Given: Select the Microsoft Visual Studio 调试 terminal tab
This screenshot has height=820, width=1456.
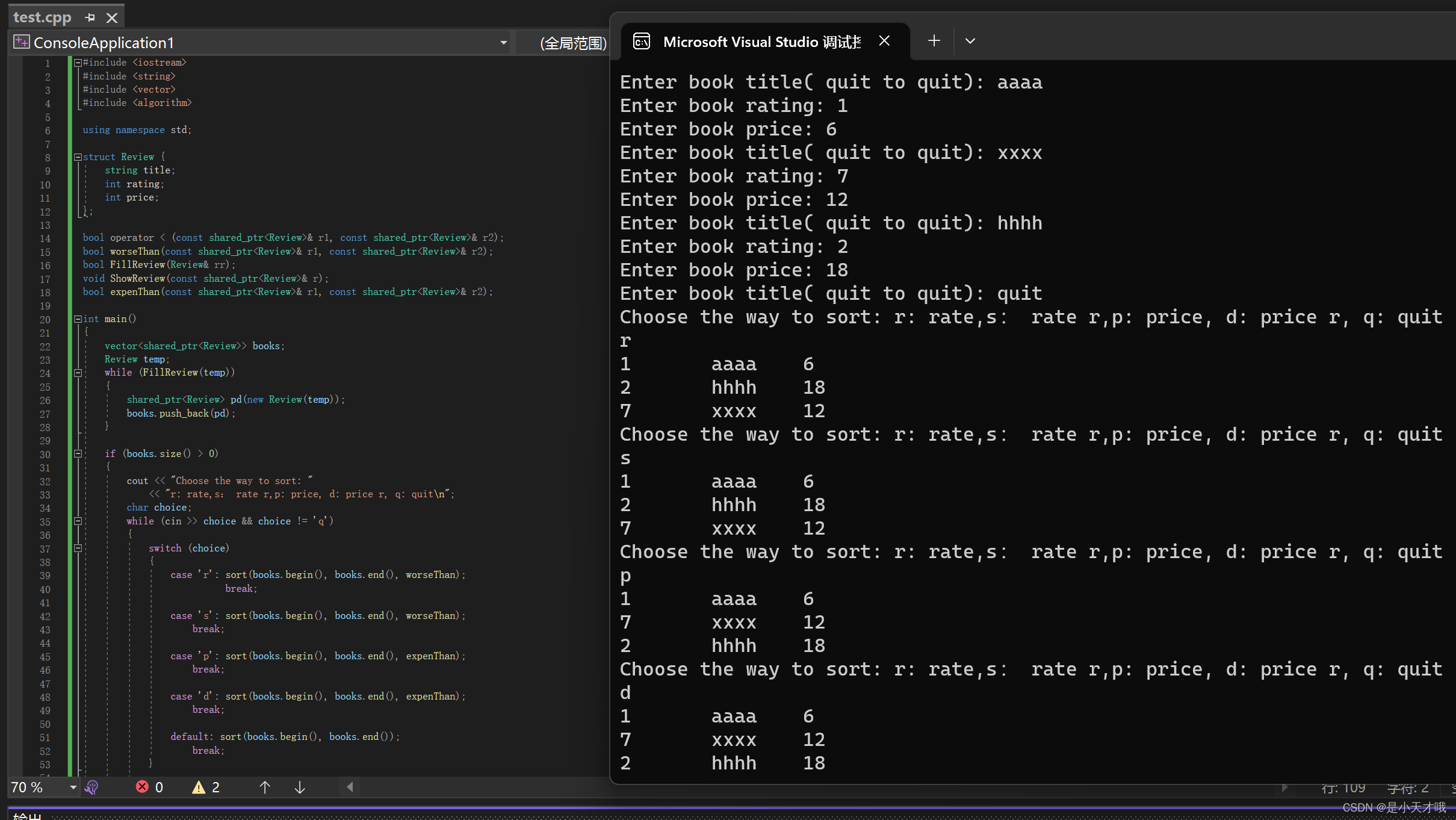Looking at the screenshot, I should point(761,41).
